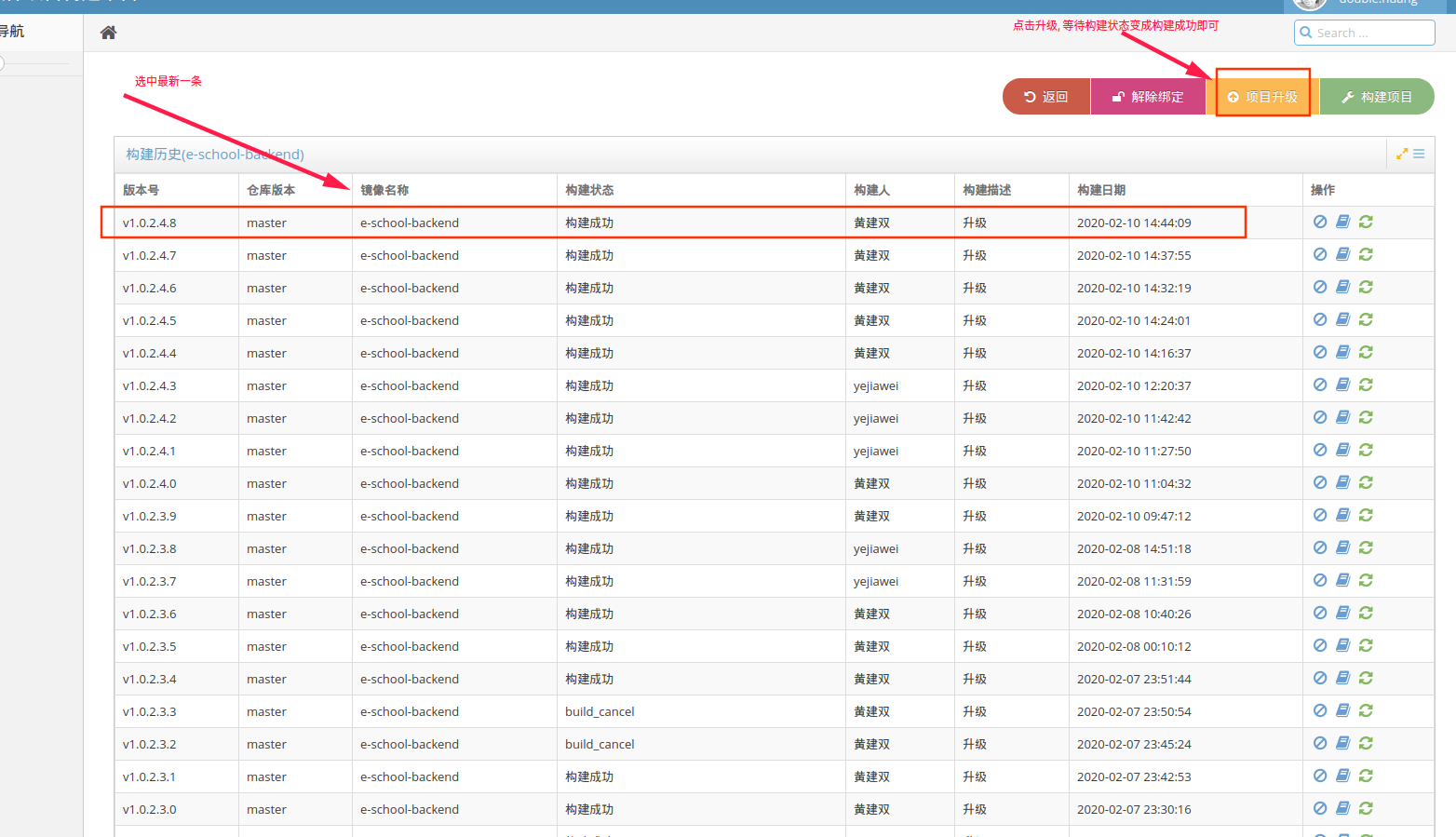The image size is (1456, 837).
Task: Click the refresh icon in row v1.0.2.3.7
Action: (x=1366, y=580)
